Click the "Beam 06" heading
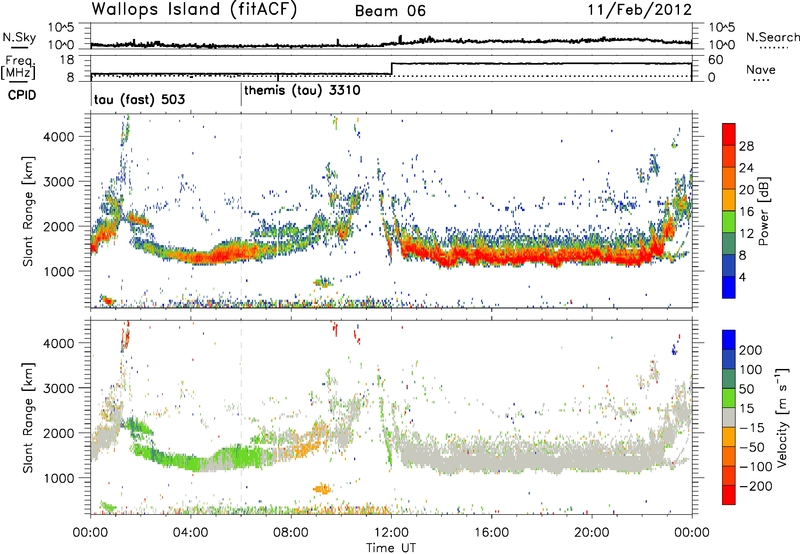 390,11
